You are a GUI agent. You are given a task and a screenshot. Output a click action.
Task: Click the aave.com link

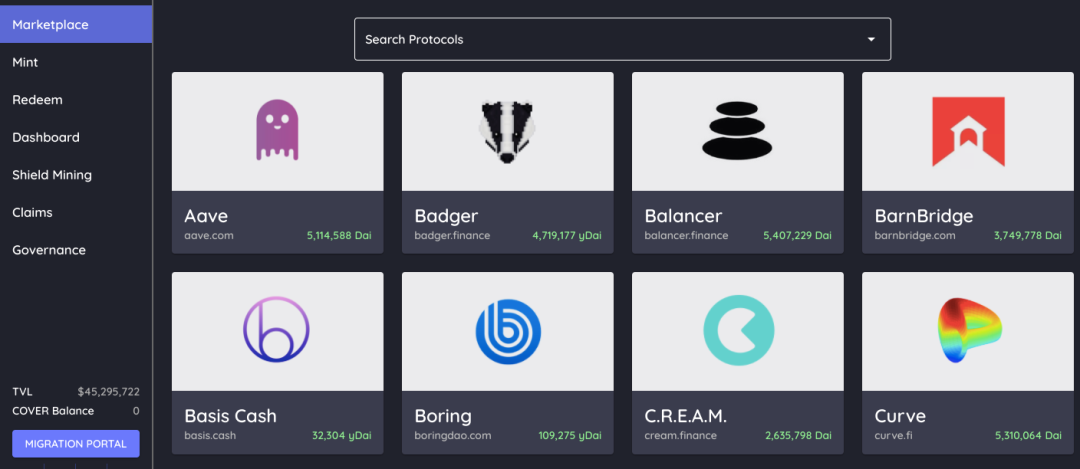pos(209,236)
